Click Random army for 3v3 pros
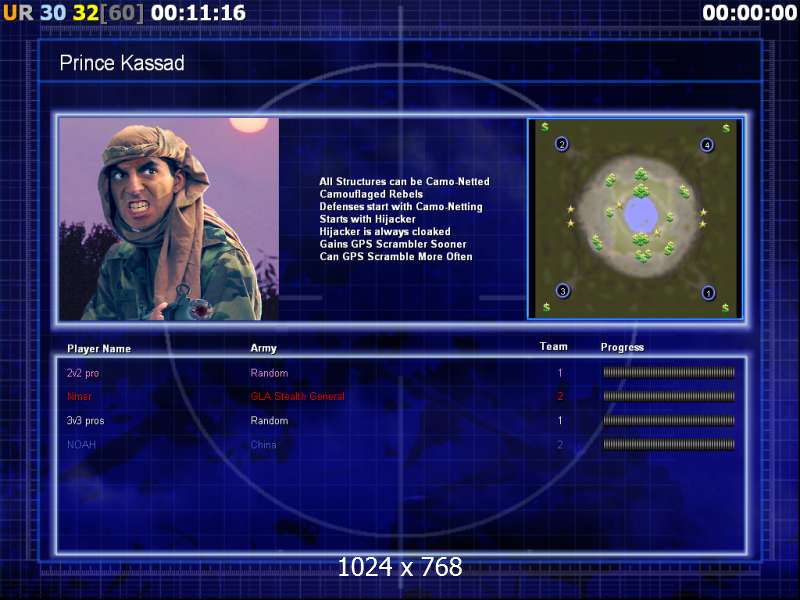This screenshot has width=800, height=600. (x=269, y=420)
